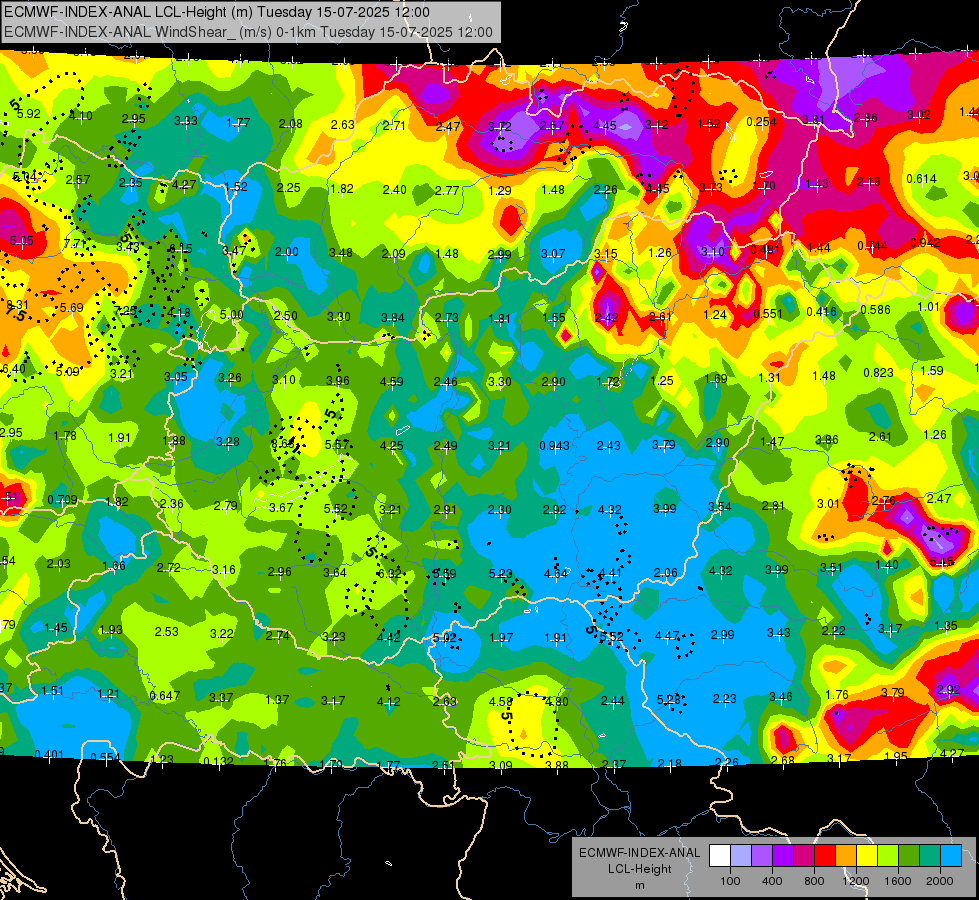This screenshot has width=979, height=900.
Task: Click the vivid violet legend swatch after 400
Action: (783, 856)
